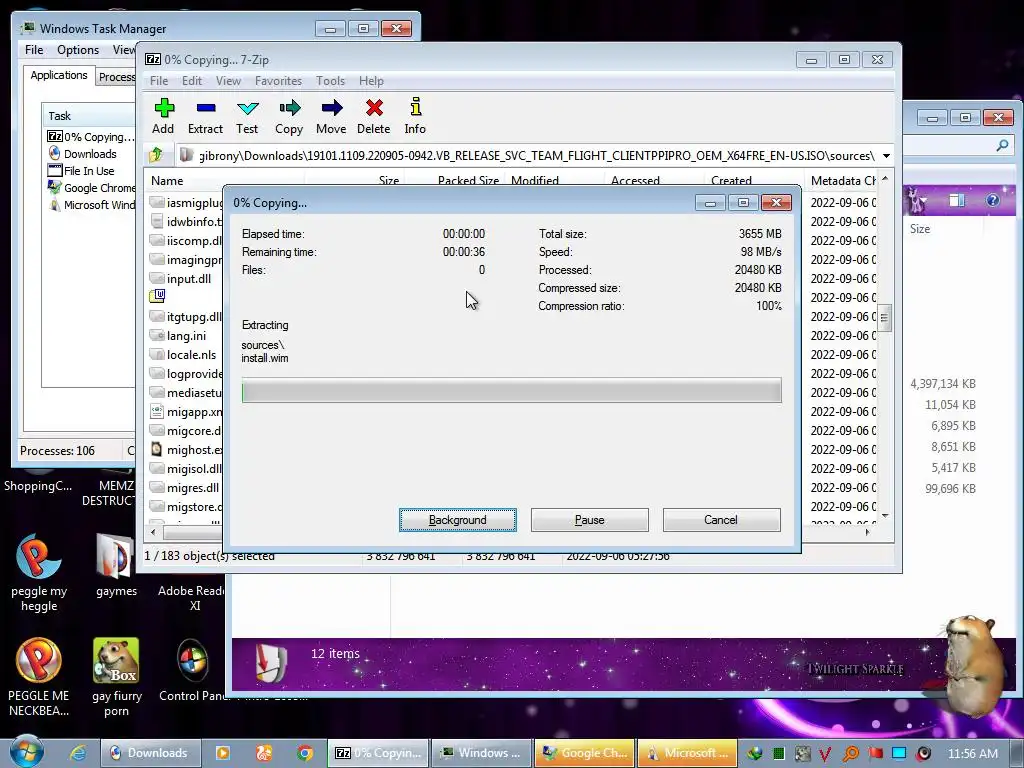
Task: Open the Edit menu in 7-Zip
Action: (x=191, y=81)
